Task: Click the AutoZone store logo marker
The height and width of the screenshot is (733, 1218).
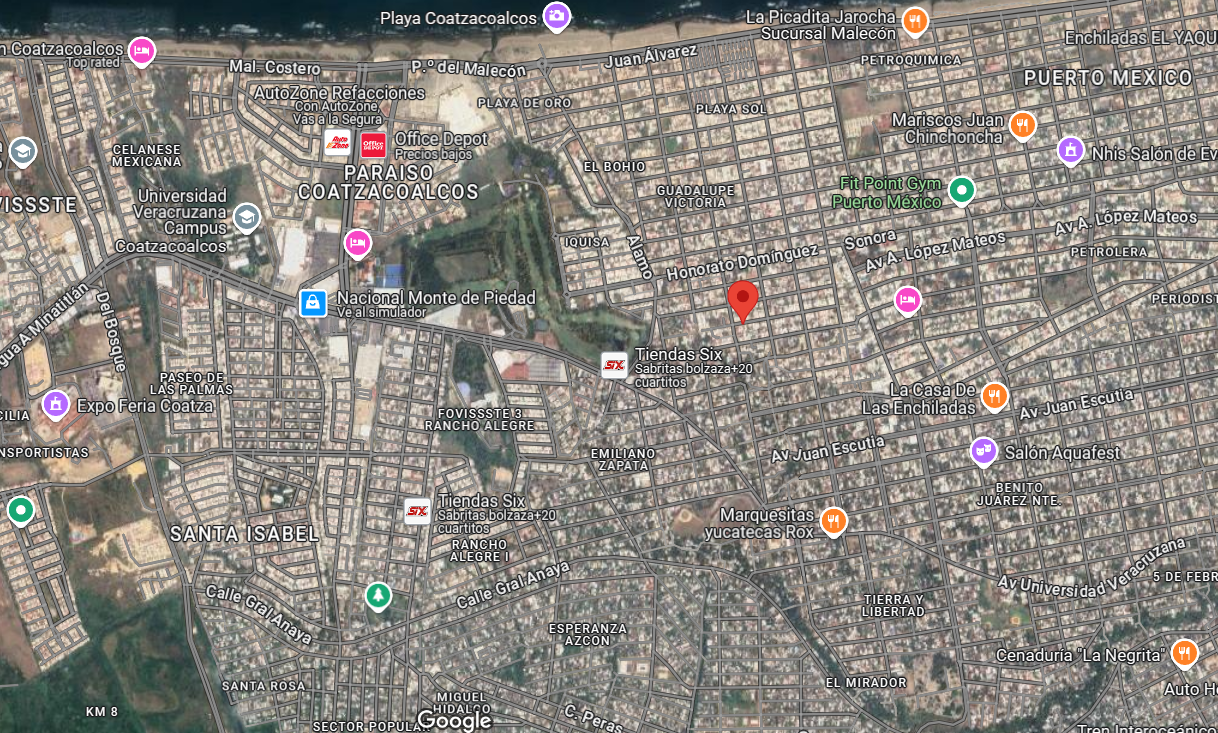Action: coord(338,145)
